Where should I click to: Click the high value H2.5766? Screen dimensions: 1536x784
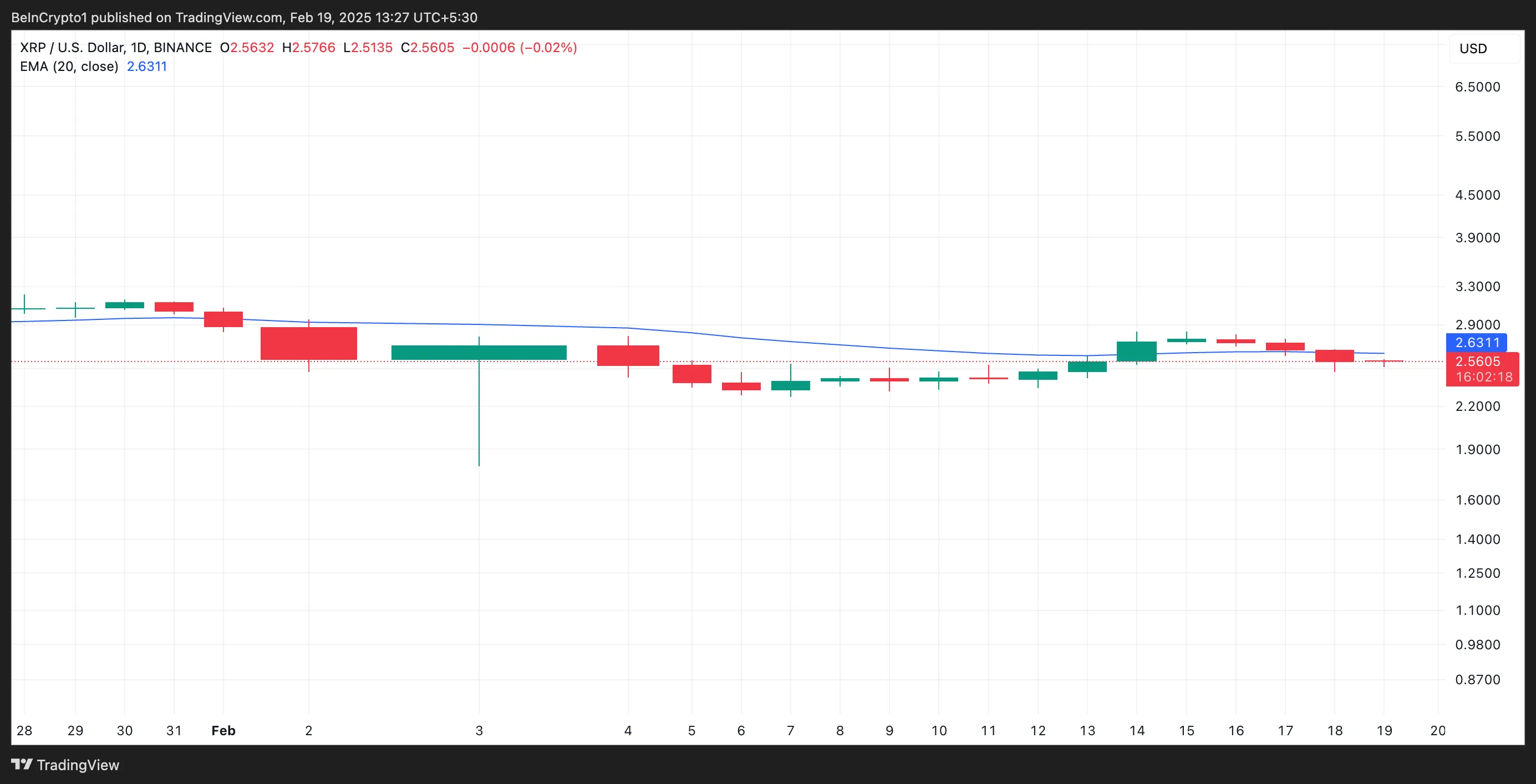(308, 48)
